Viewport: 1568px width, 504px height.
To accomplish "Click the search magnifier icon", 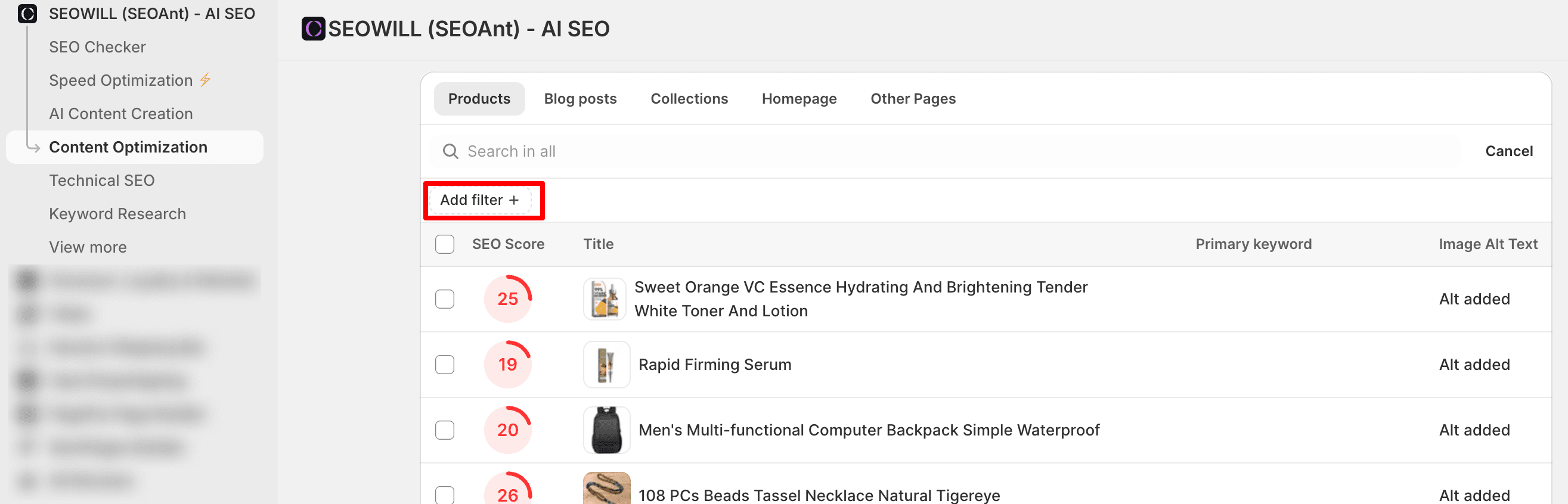I will pyautogui.click(x=450, y=151).
